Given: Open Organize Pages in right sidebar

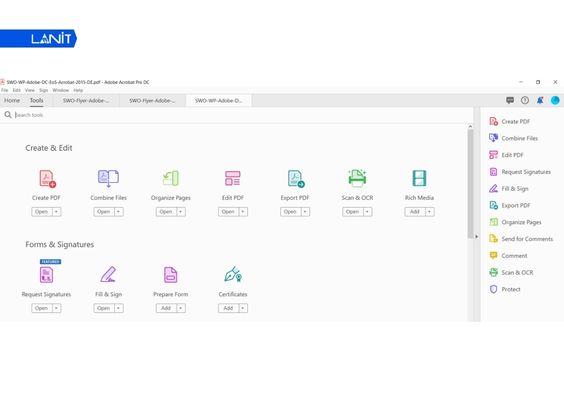Looking at the screenshot, I should click(515, 222).
